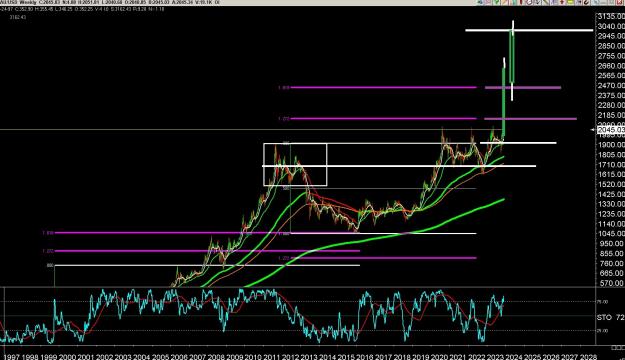Select the 2026 year label on time axis

pyautogui.click(x=551, y=356)
